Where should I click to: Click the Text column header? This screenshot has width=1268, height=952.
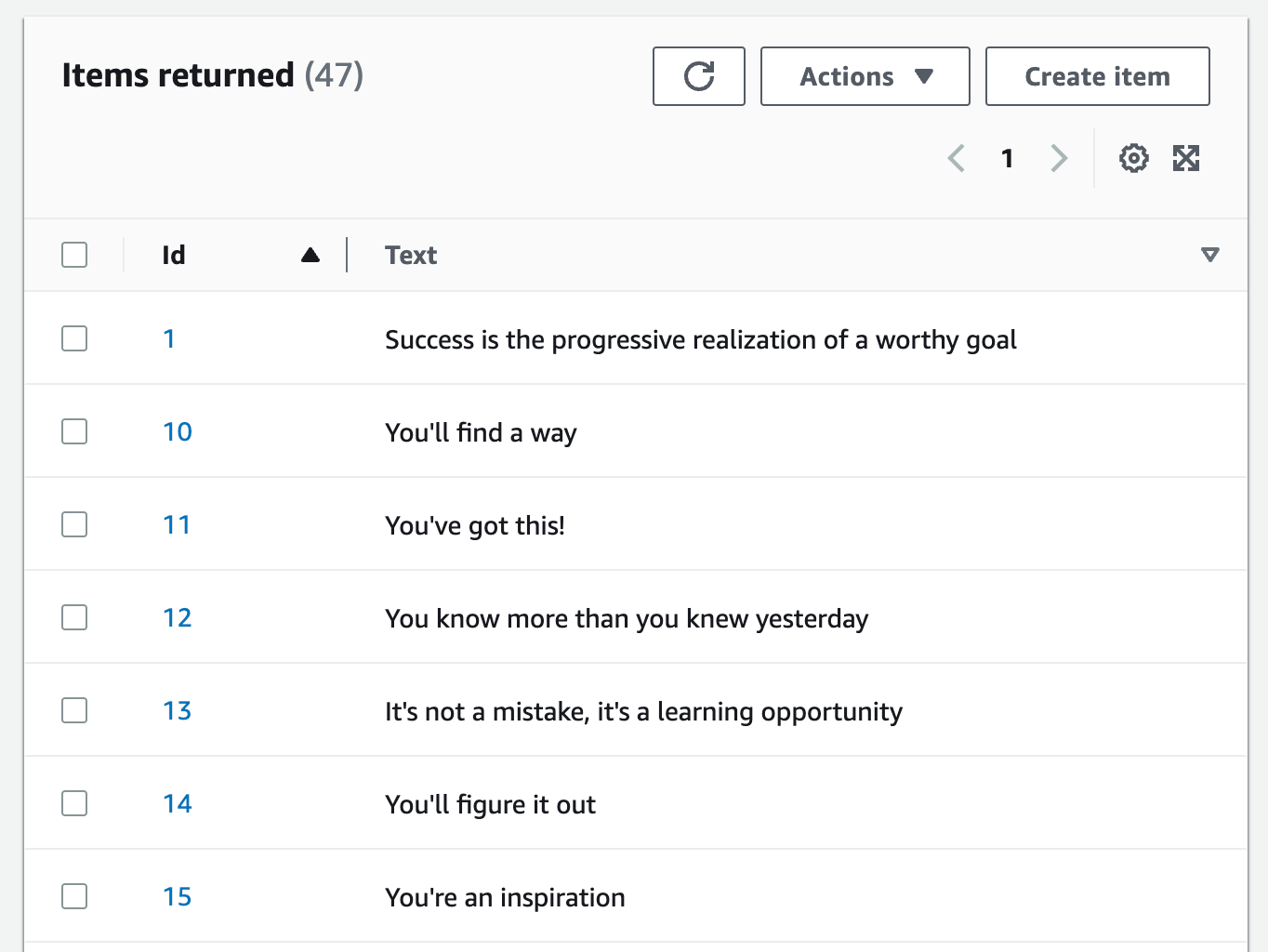pos(411,255)
